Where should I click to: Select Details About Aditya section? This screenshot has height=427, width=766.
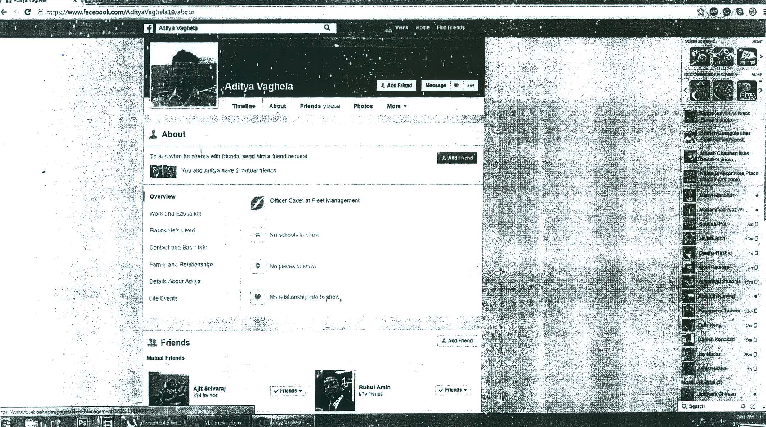(175, 281)
